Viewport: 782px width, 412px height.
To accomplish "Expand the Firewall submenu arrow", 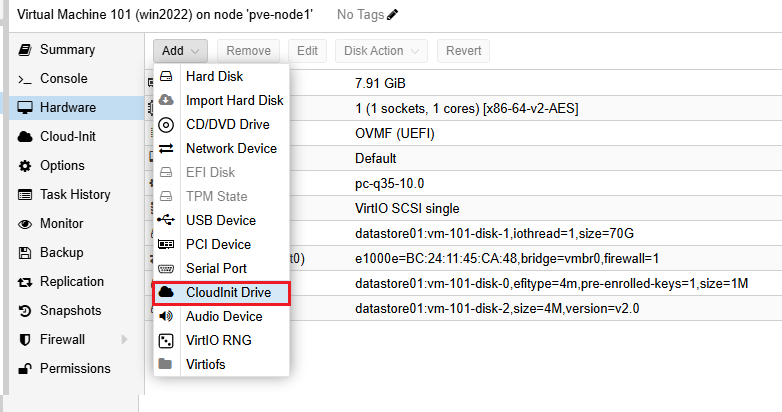I will [124, 339].
